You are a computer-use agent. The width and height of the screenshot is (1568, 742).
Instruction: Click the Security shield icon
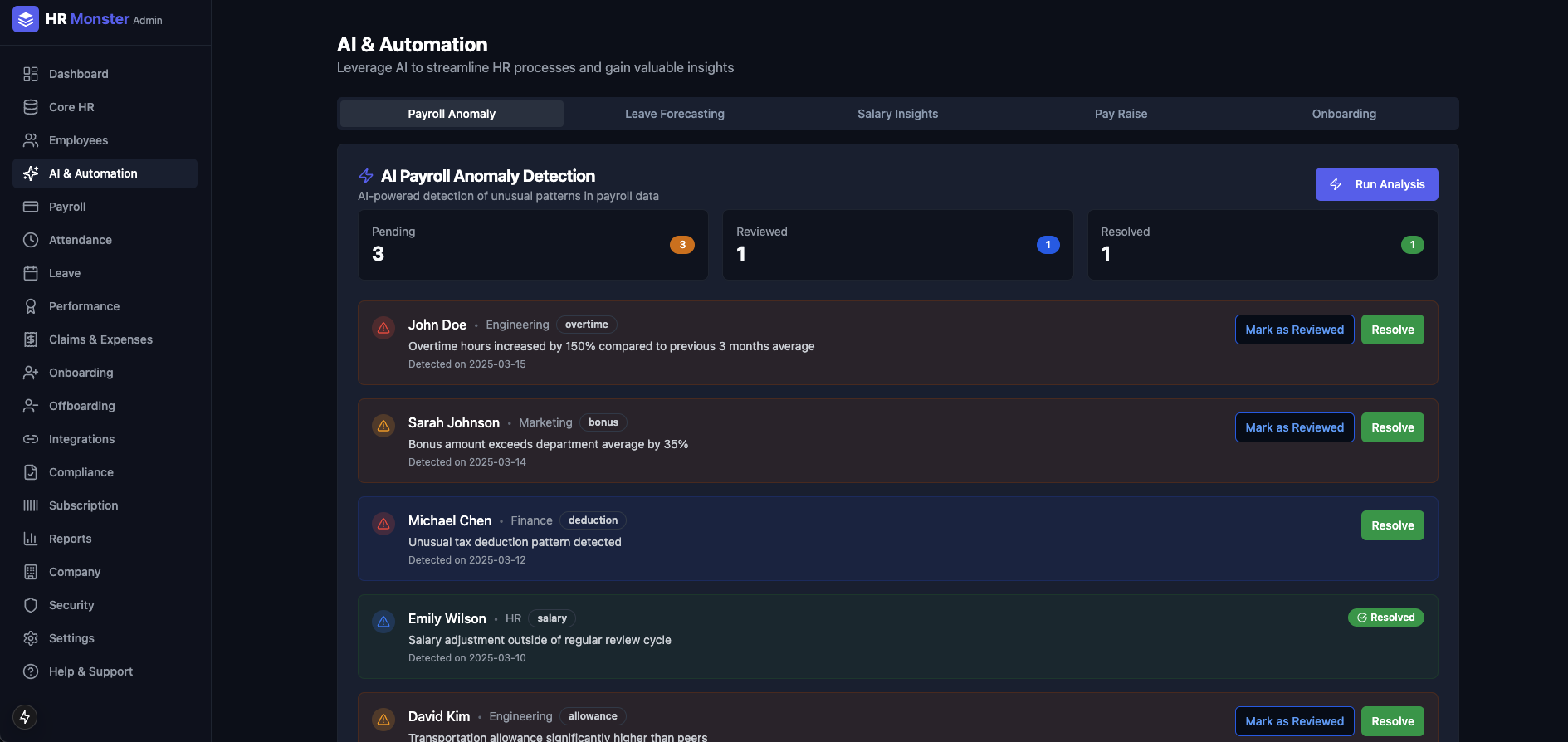pyautogui.click(x=31, y=605)
